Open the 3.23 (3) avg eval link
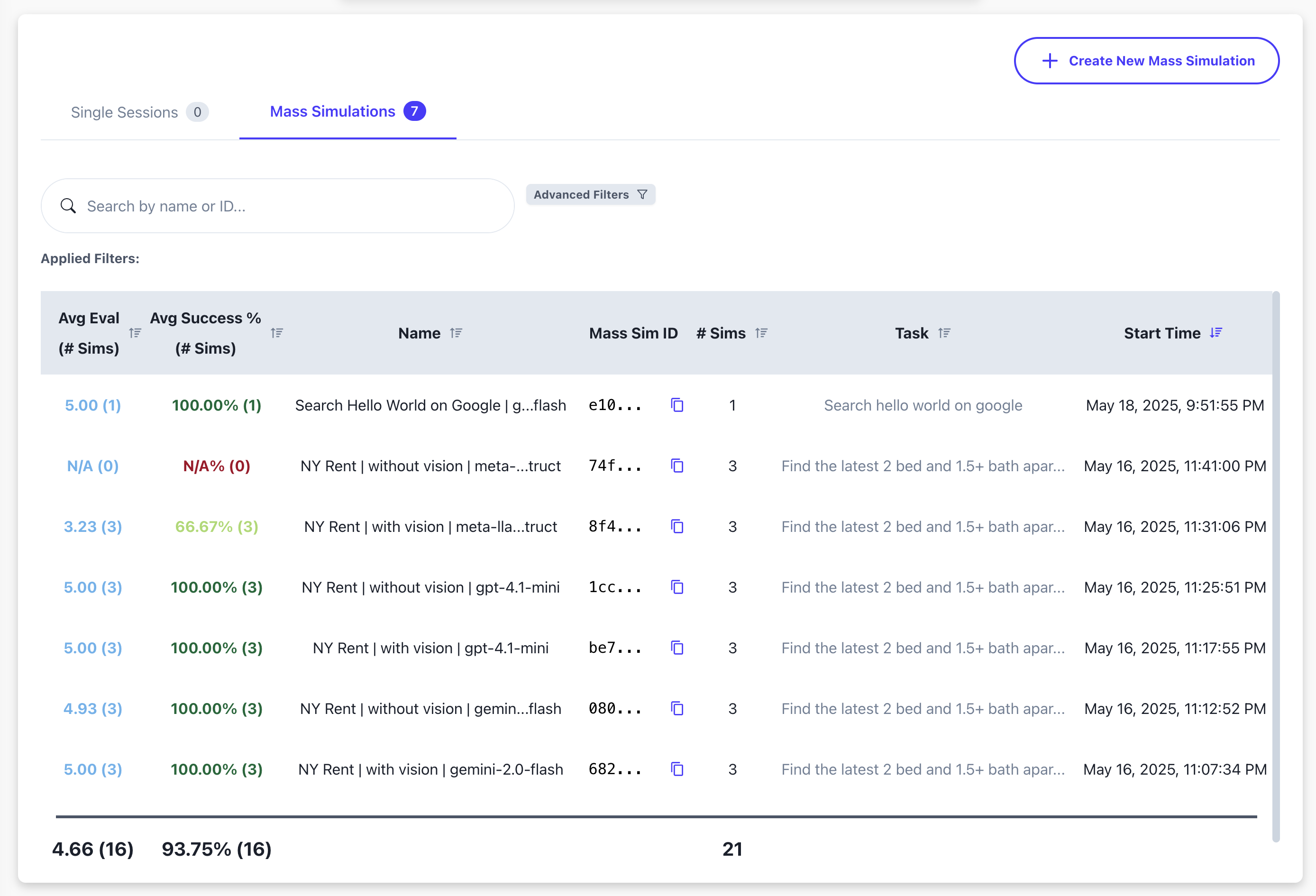 click(x=92, y=526)
